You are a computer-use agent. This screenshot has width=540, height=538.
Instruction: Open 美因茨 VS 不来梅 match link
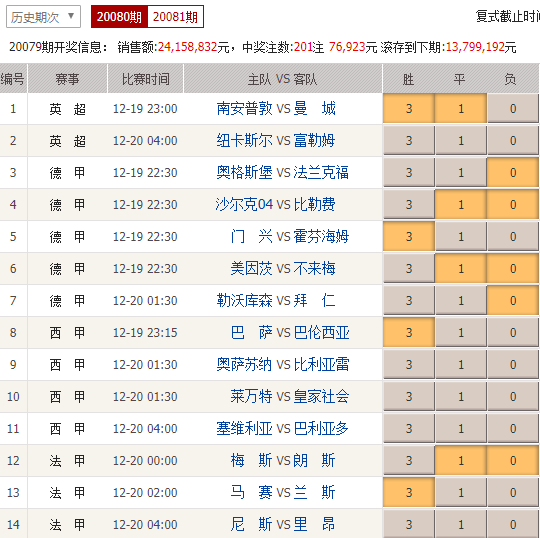pos(283,269)
